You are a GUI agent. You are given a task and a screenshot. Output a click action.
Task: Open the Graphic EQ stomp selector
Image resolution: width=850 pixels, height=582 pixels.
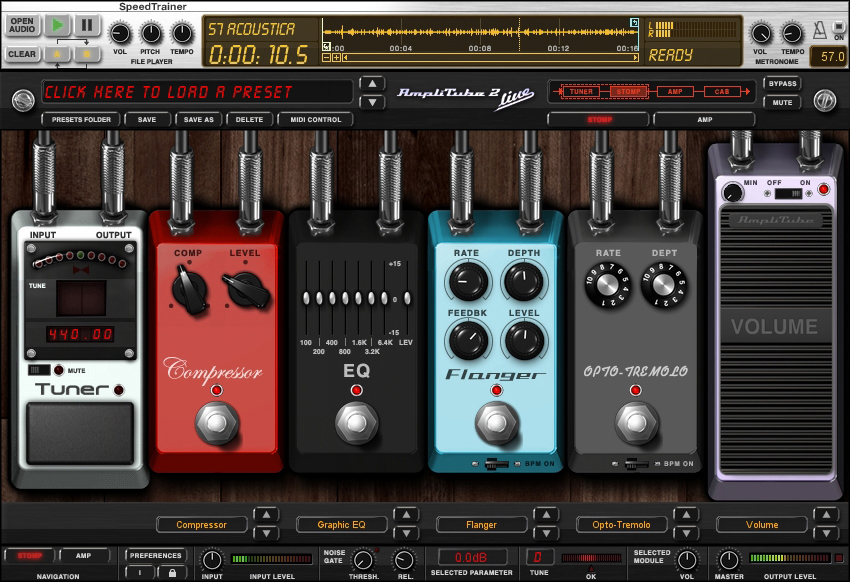(x=342, y=525)
